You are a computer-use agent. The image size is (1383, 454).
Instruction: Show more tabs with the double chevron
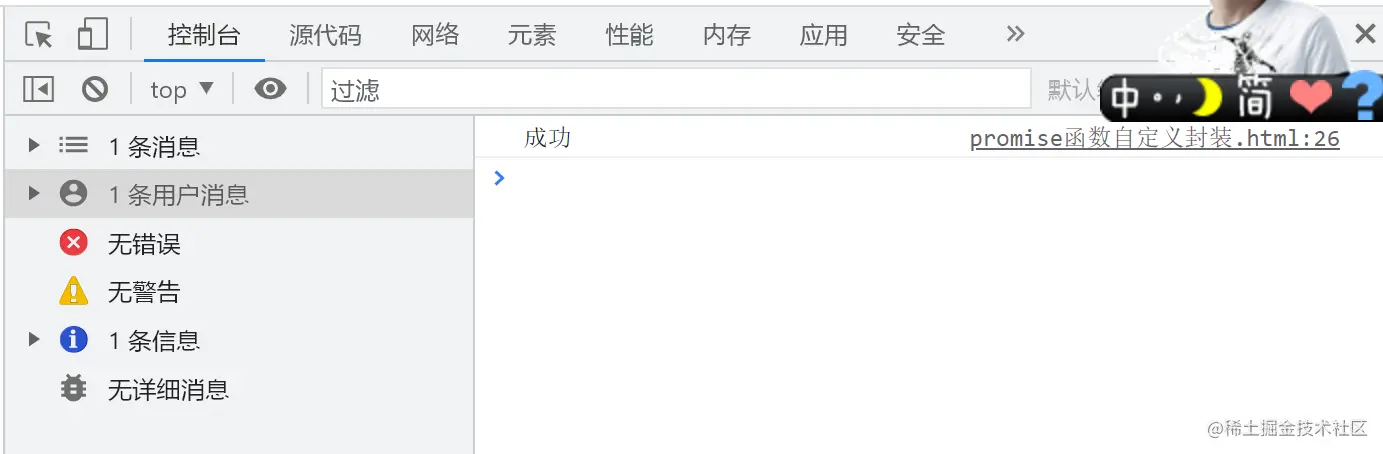point(1016,35)
